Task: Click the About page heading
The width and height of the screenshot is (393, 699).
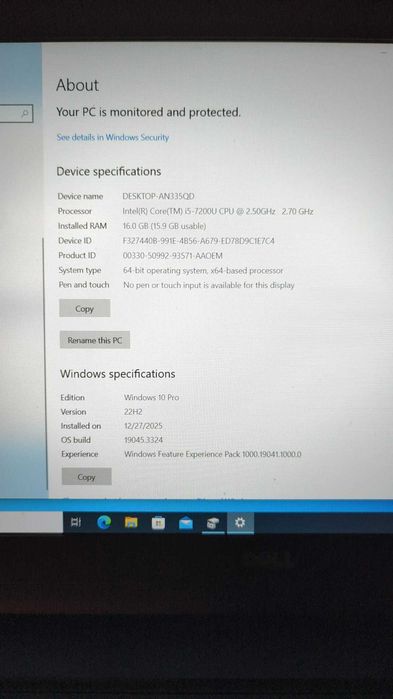Action: [x=78, y=85]
